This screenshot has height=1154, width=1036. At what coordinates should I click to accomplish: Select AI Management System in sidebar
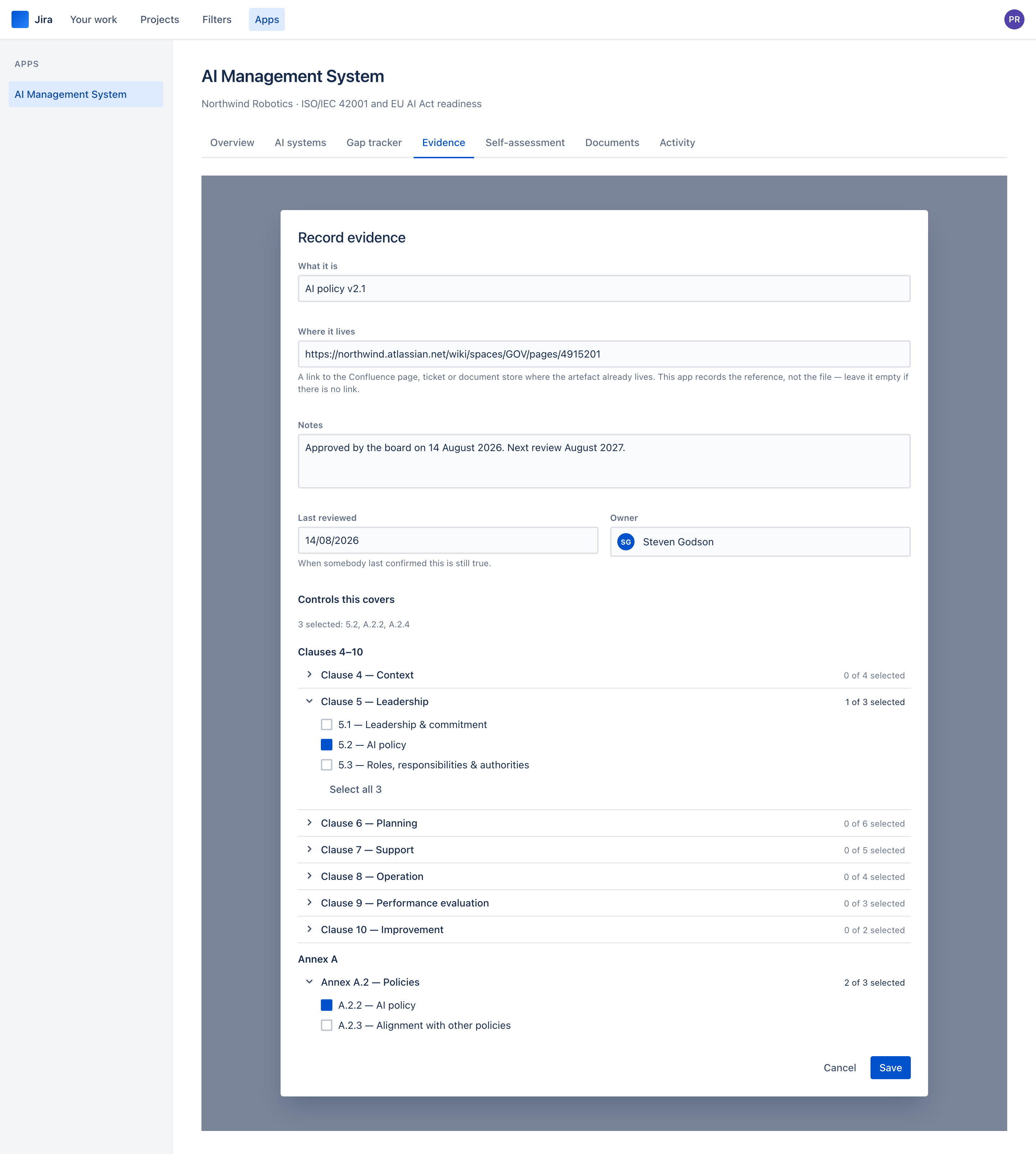tap(85, 94)
